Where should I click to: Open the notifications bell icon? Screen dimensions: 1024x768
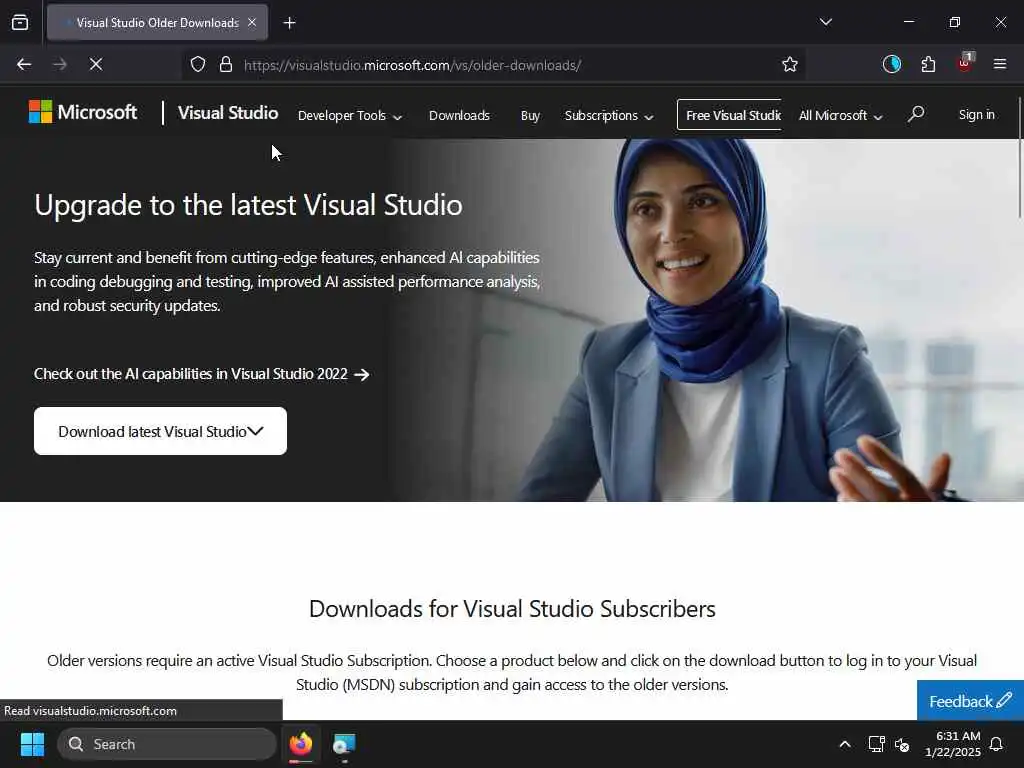[997, 744]
